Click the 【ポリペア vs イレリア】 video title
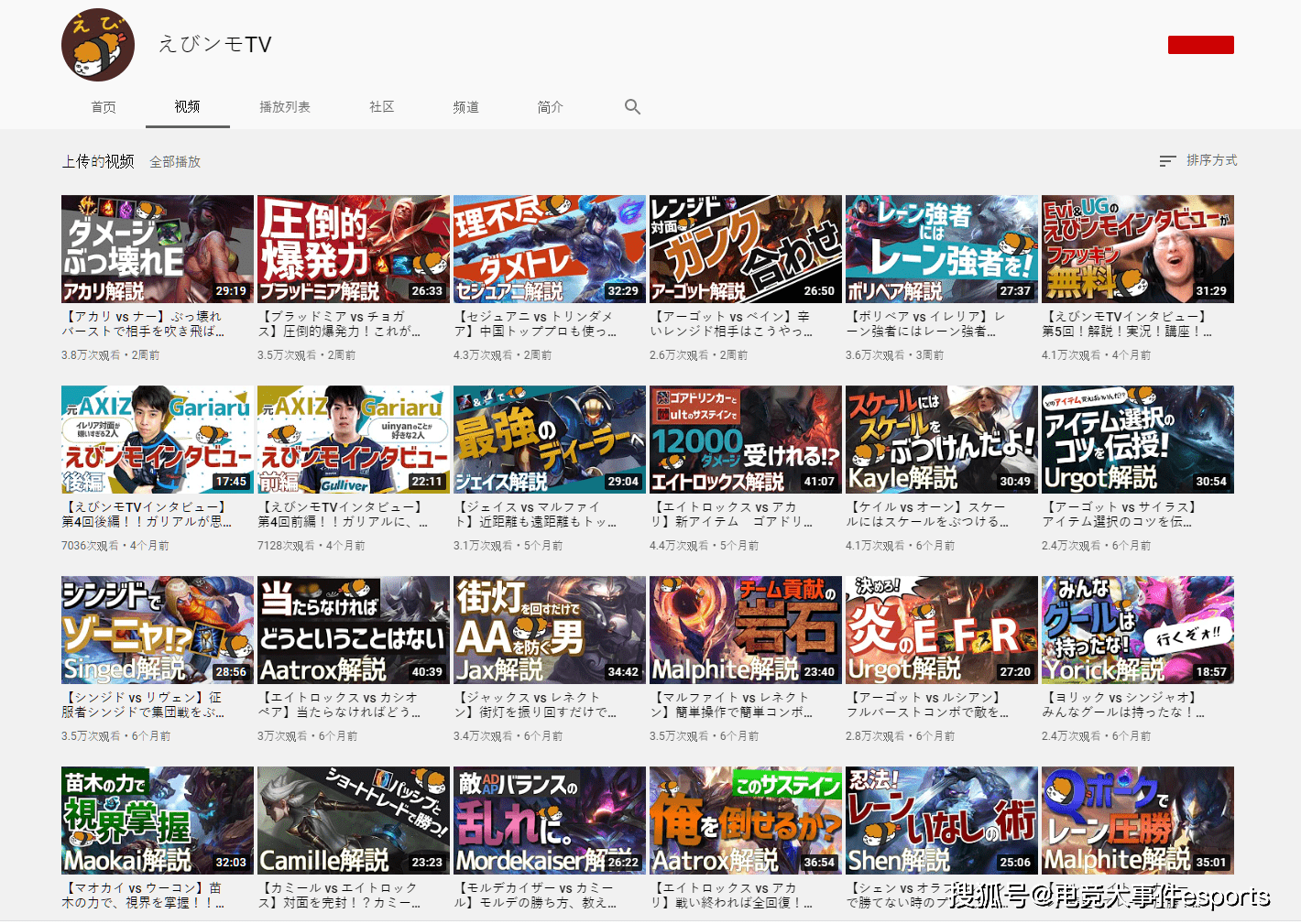Image resolution: width=1301 pixels, height=924 pixels. click(927, 324)
